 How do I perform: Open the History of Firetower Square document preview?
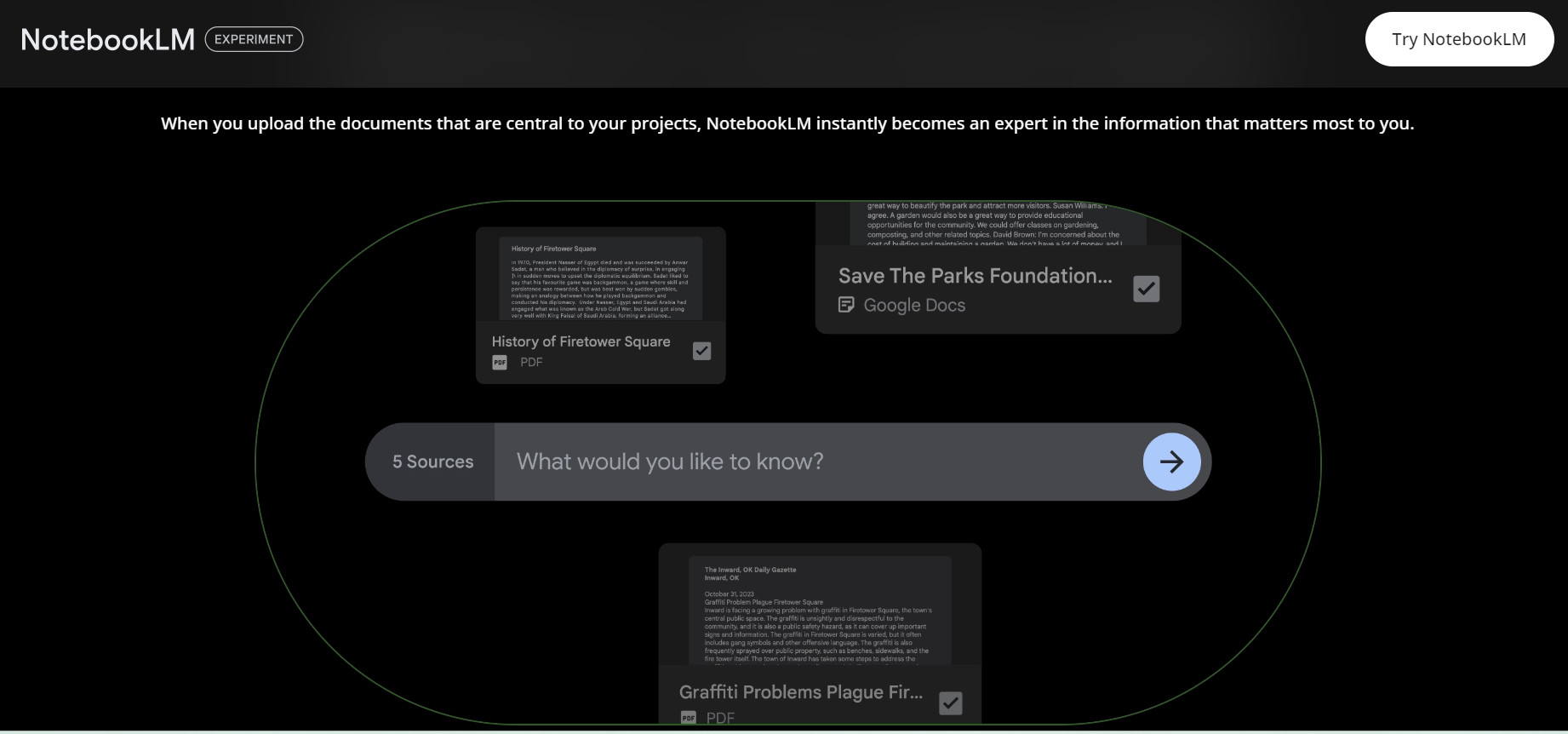click(600, 278)
